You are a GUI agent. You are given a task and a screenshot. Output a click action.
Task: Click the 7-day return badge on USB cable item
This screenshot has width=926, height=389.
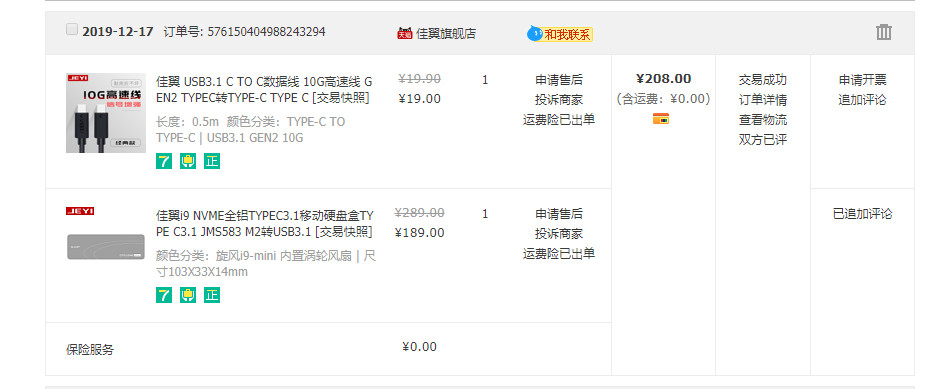(164, 161)
